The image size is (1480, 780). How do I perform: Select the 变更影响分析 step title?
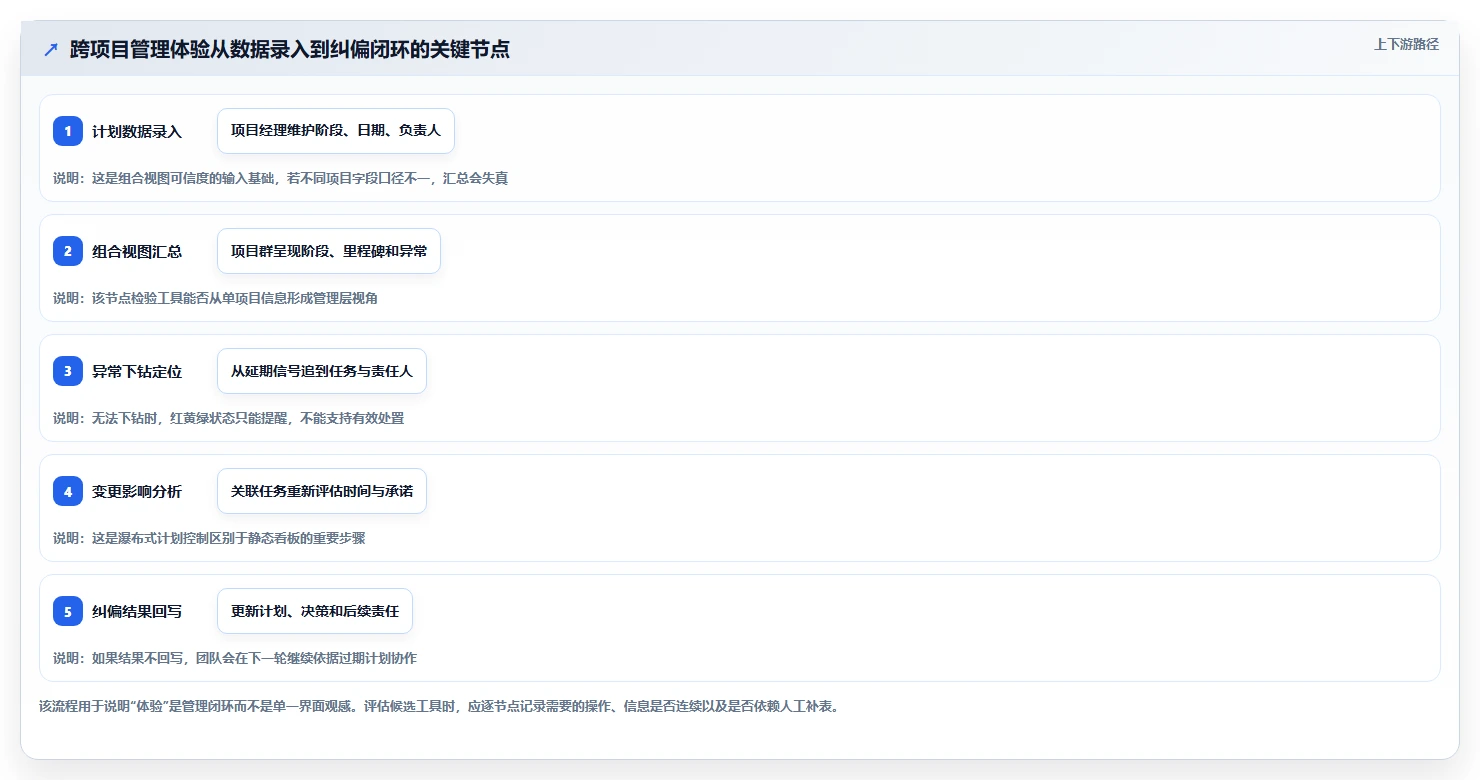click(x=137, y=491)
